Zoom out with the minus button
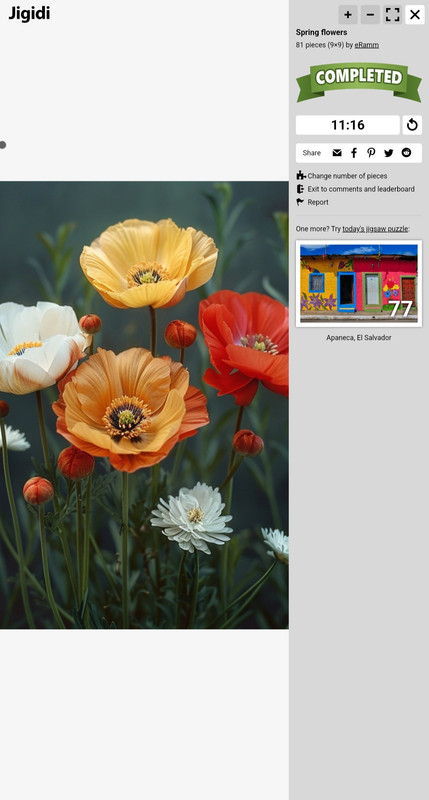Image resolution: width=429 pixels, height=800 pixels. click(370, 15)
